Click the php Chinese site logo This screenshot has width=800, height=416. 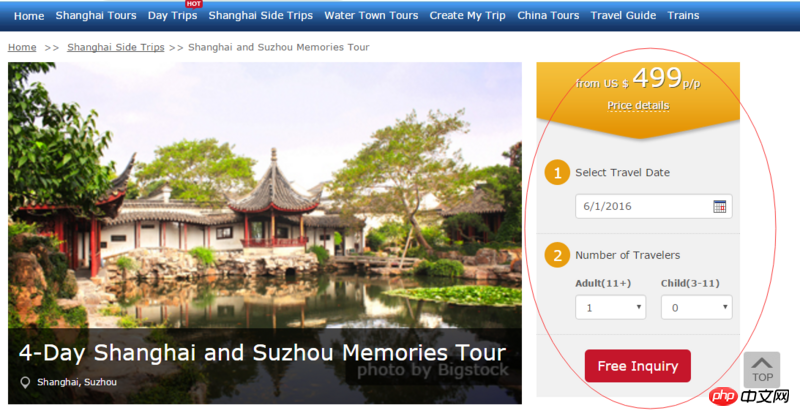pyautogui.click(x=749, y=396)
